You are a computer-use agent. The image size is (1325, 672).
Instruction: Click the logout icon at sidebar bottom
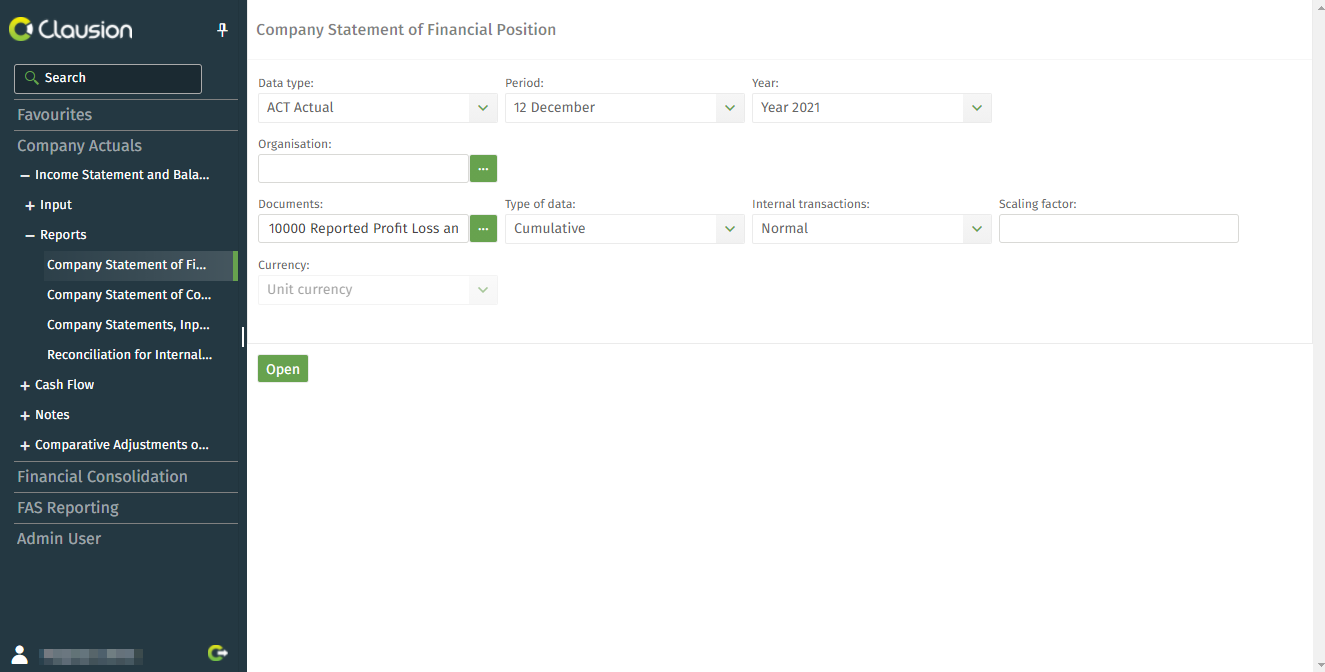pos(218,654)
